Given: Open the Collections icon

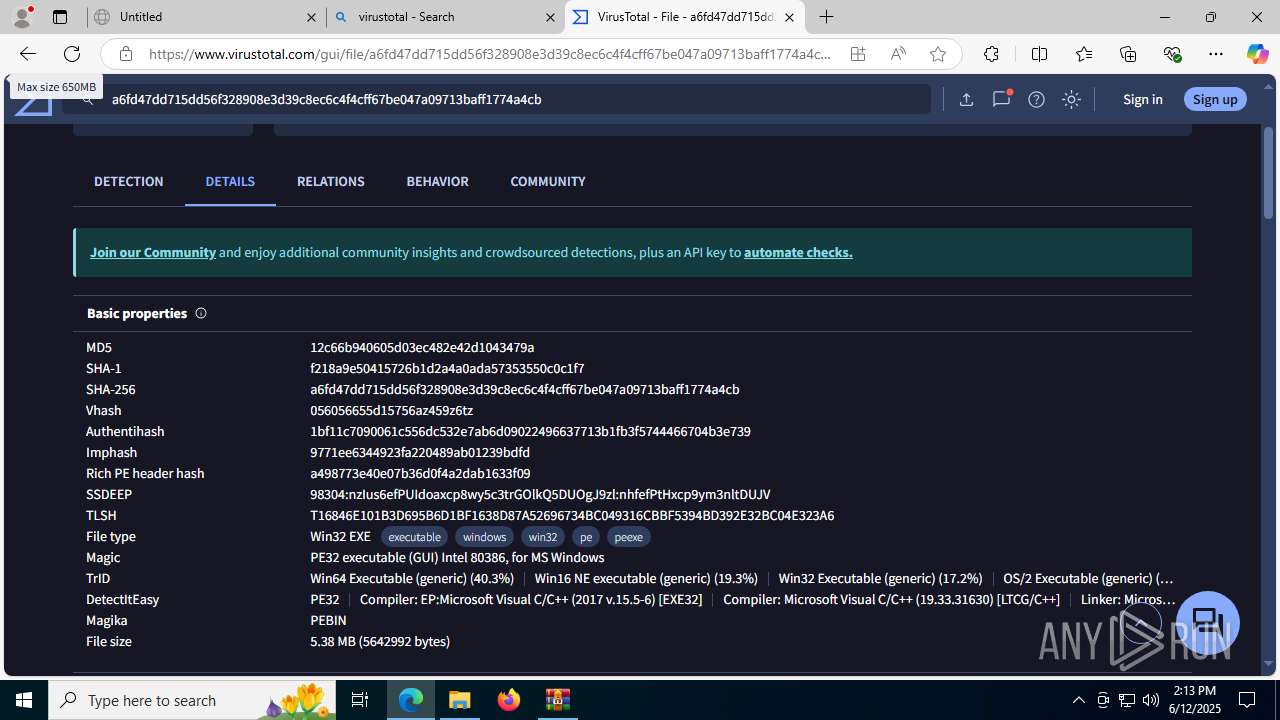Looking at the screenshot, I should tap(1128, 54).
